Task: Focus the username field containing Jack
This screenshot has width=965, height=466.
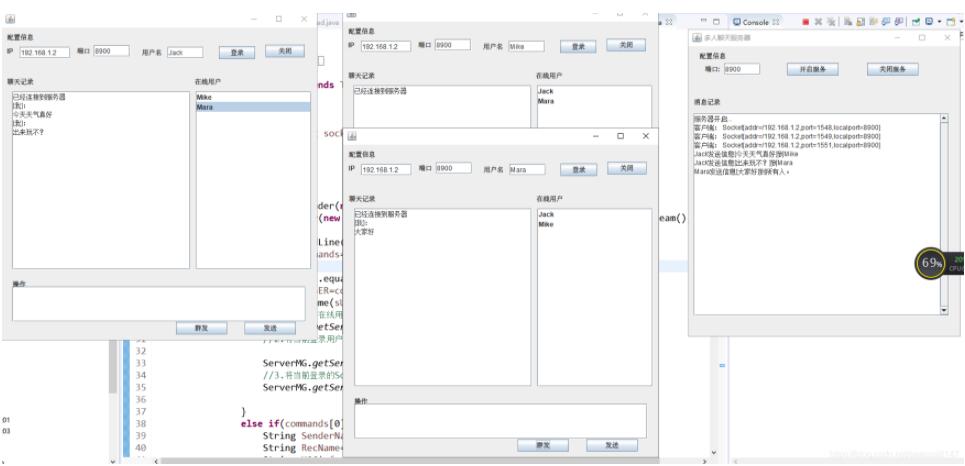Action: (185, 52)
